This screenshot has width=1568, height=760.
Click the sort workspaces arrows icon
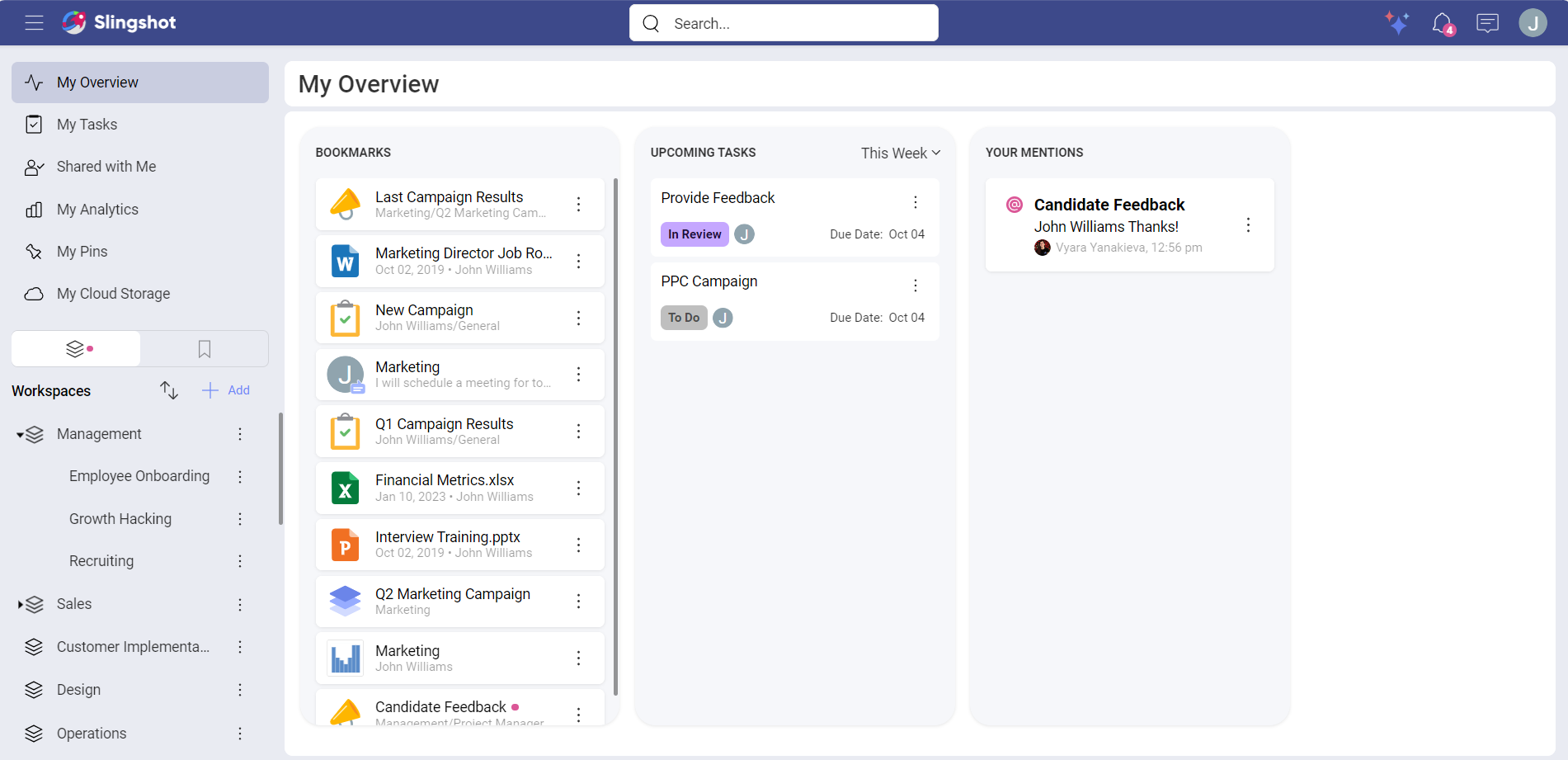pyautogui.click(x=169, y=390)
